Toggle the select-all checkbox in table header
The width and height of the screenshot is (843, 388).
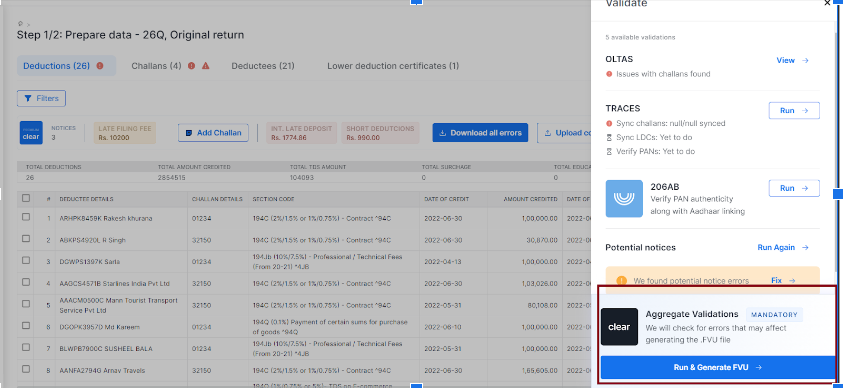coord(26,198)
